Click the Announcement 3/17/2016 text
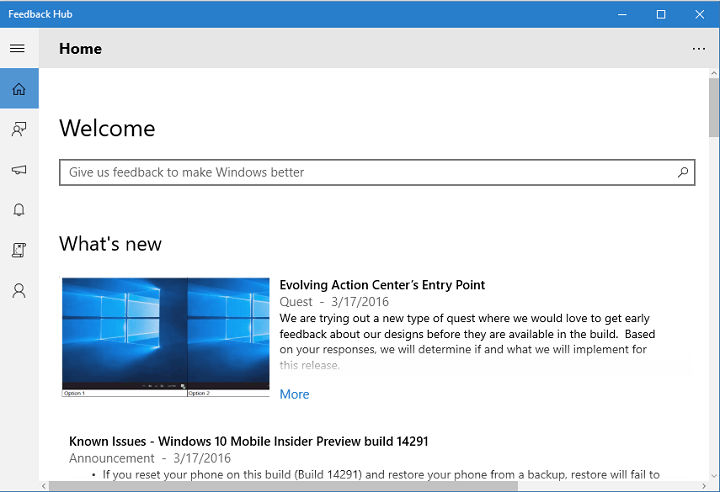720x492 pixels. pyautogui.click(x=150, y=458)
